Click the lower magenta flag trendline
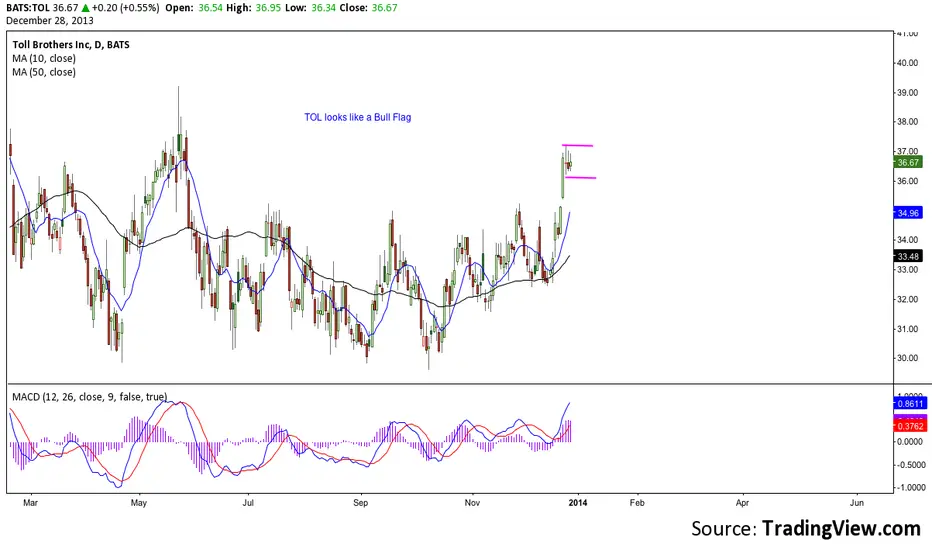 click(x=581, y=177)
